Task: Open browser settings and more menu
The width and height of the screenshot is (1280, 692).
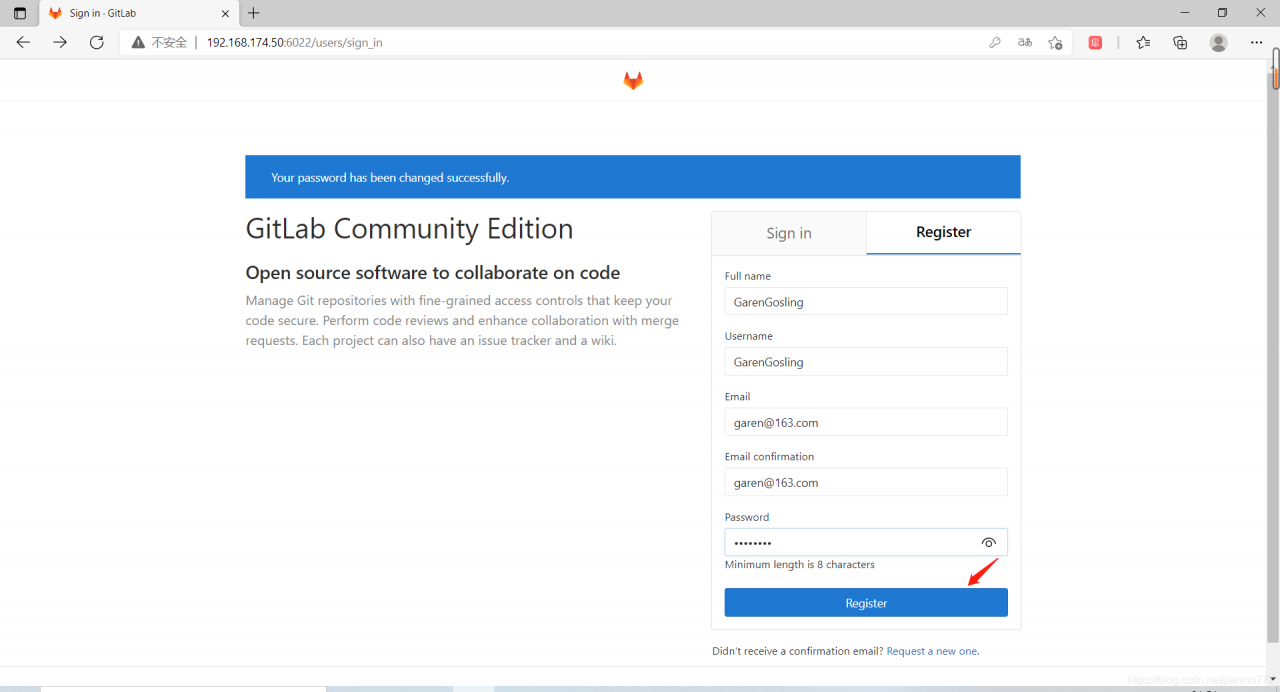Action: pyautogui.click(x=1257, y=42)
